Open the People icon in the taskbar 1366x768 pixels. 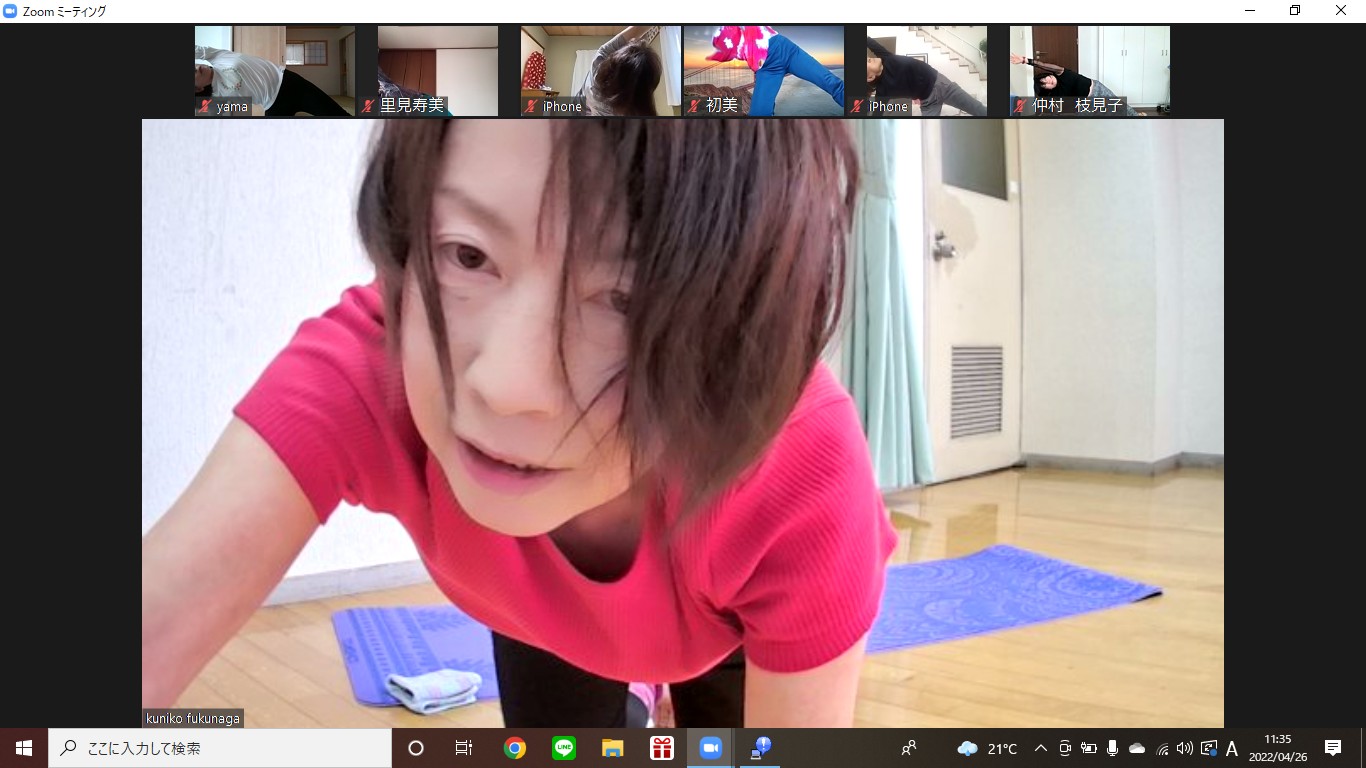click(x=909, y=748)
